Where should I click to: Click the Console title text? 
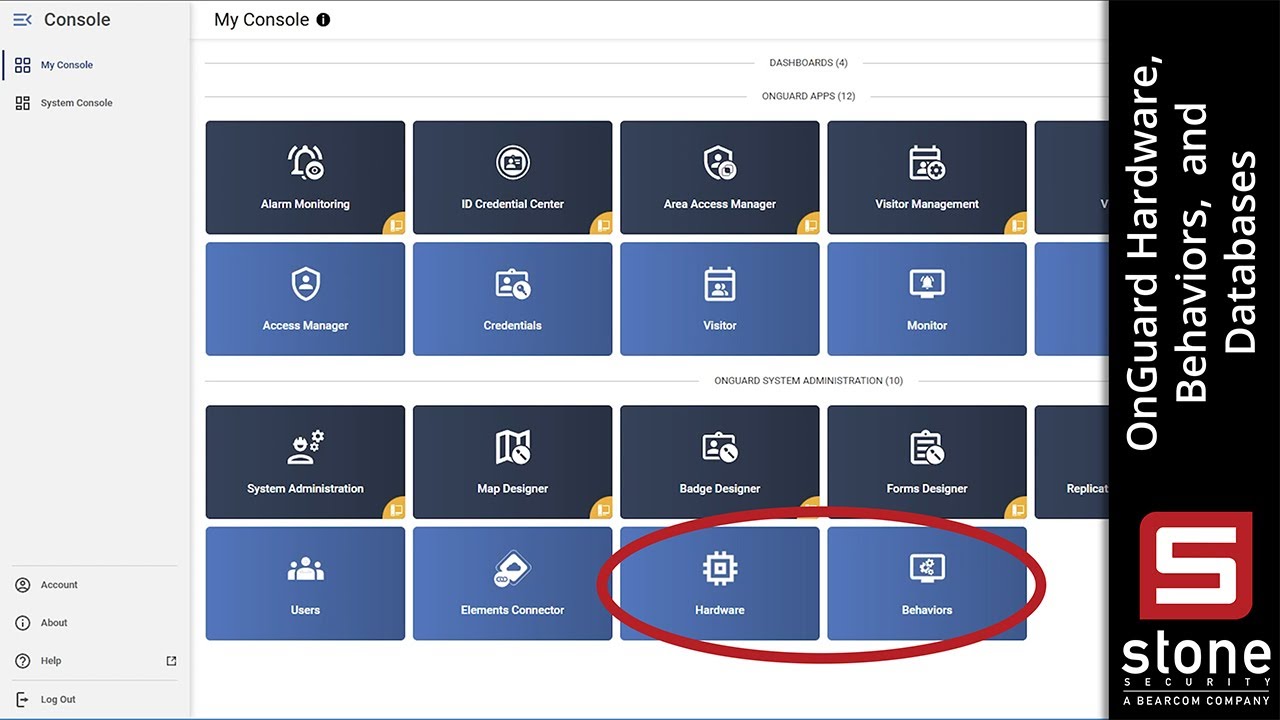click(77, 20)
